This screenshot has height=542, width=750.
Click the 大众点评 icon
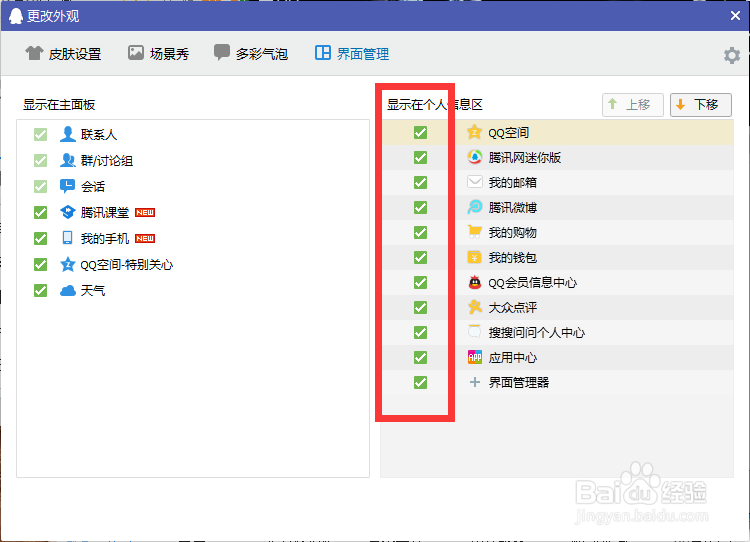pos(474,307)
